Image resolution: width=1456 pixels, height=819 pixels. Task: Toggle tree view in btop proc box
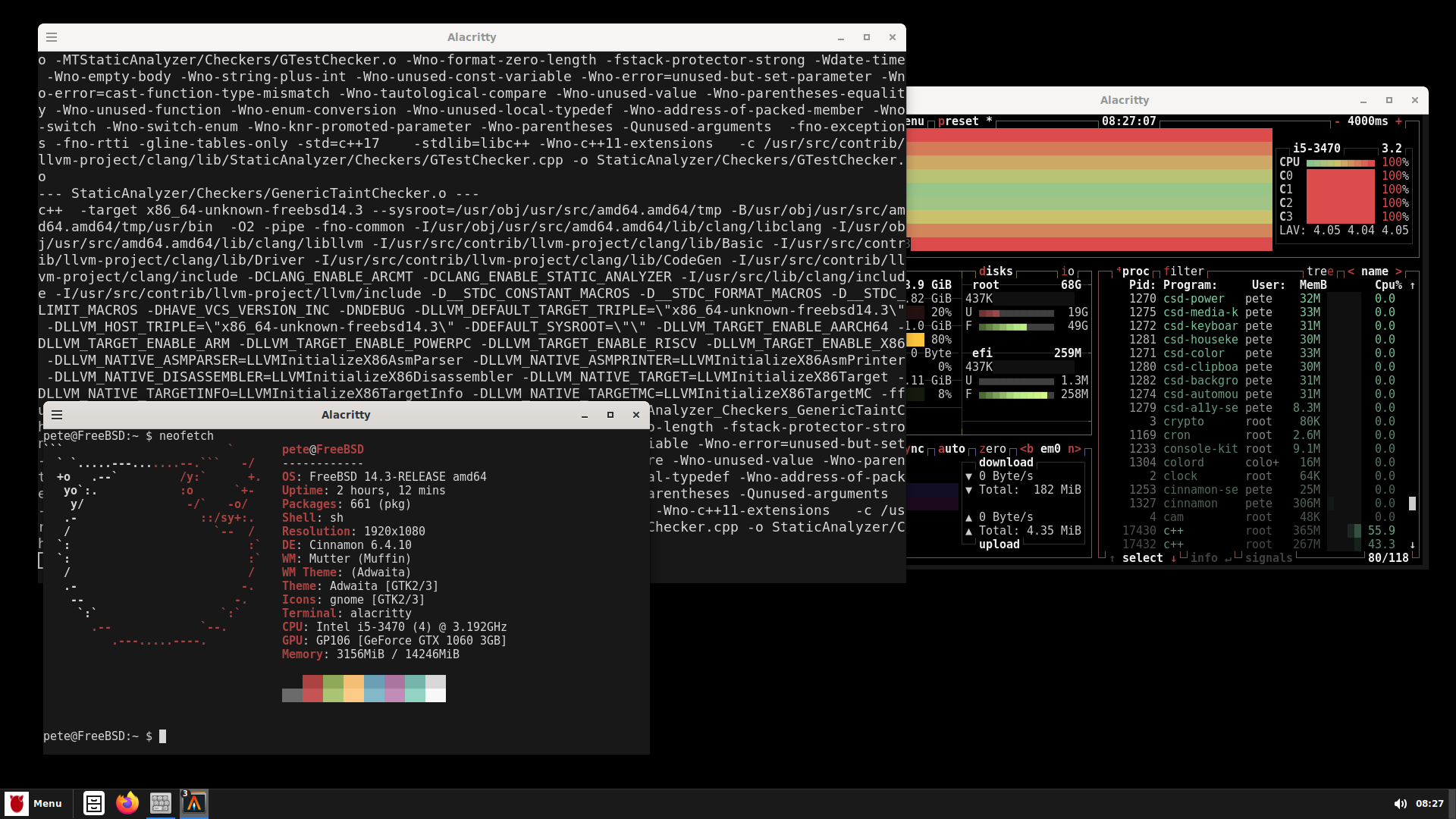1319,271
